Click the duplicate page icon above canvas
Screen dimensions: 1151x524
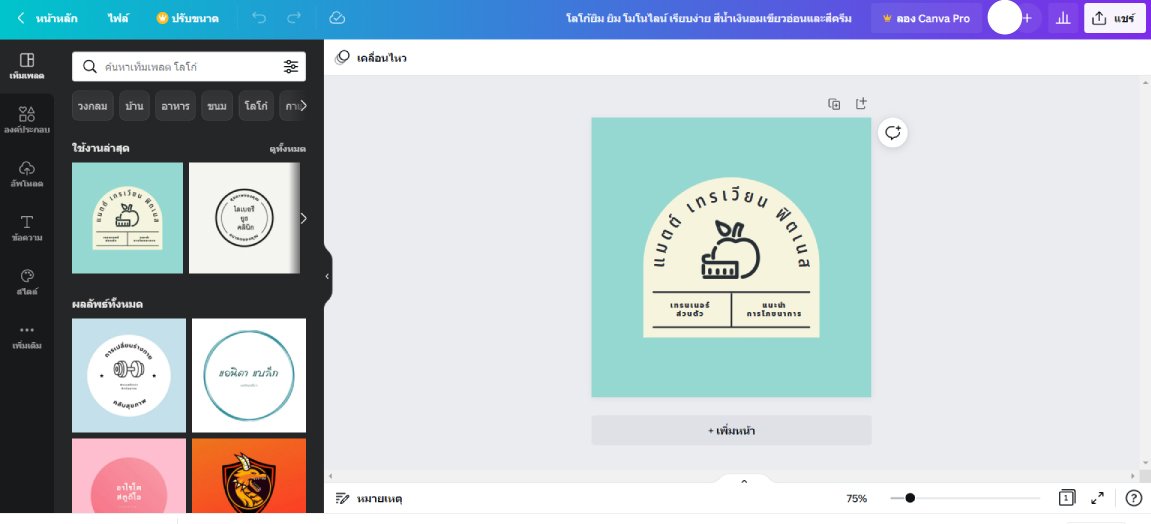(x=834, y=103)
